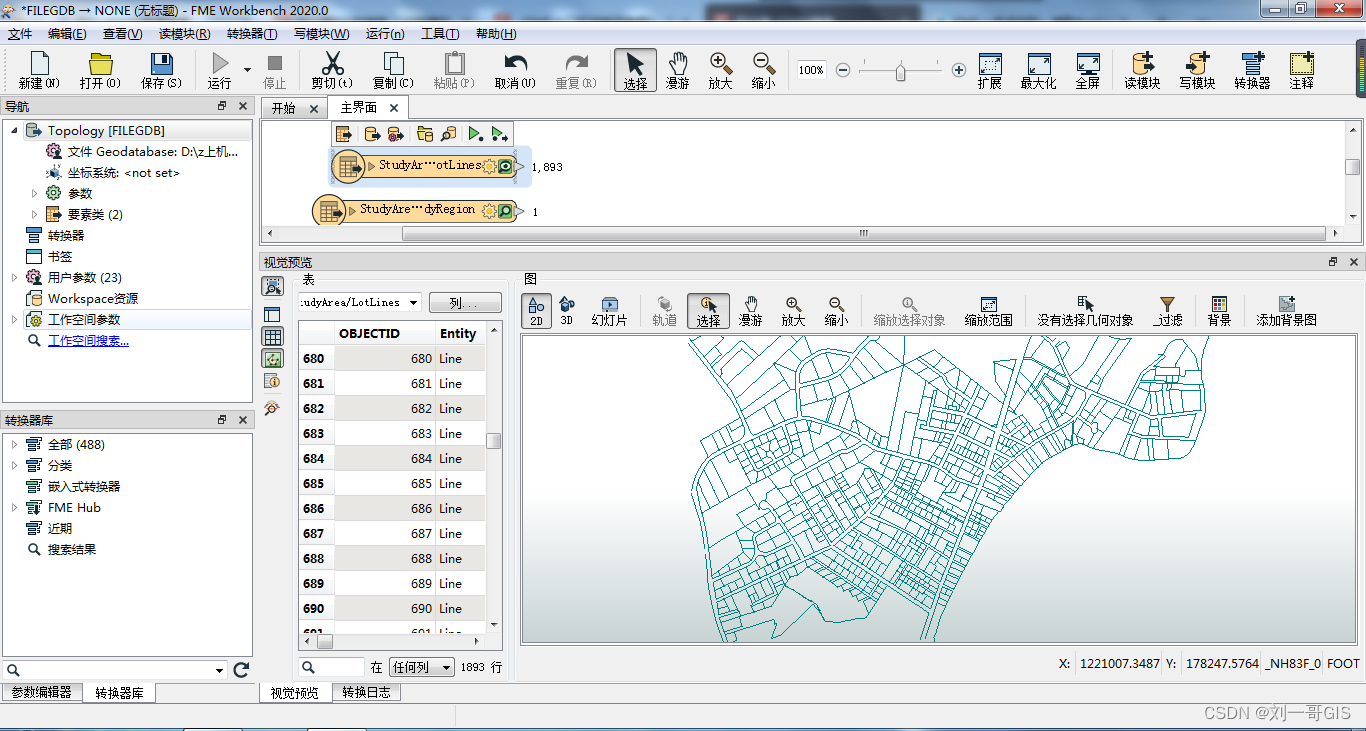Screen dimensions: 1366x731
Task: Expand the 用户参数 (23) node
Action: (14, 277)
